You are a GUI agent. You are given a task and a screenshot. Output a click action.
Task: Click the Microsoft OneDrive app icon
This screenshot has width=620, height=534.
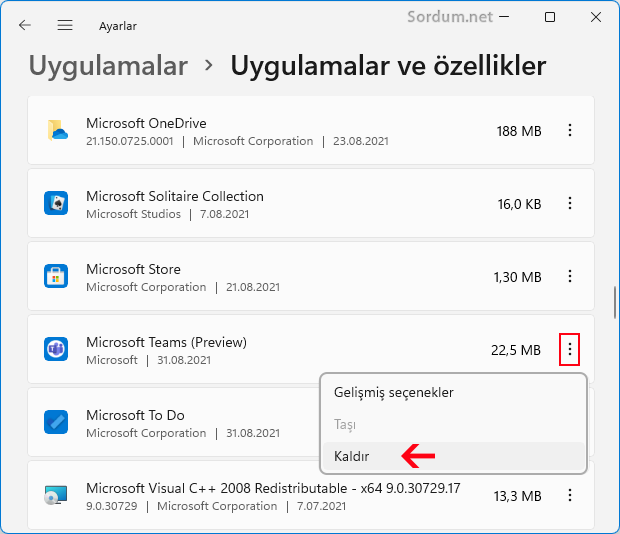(57, 130)
